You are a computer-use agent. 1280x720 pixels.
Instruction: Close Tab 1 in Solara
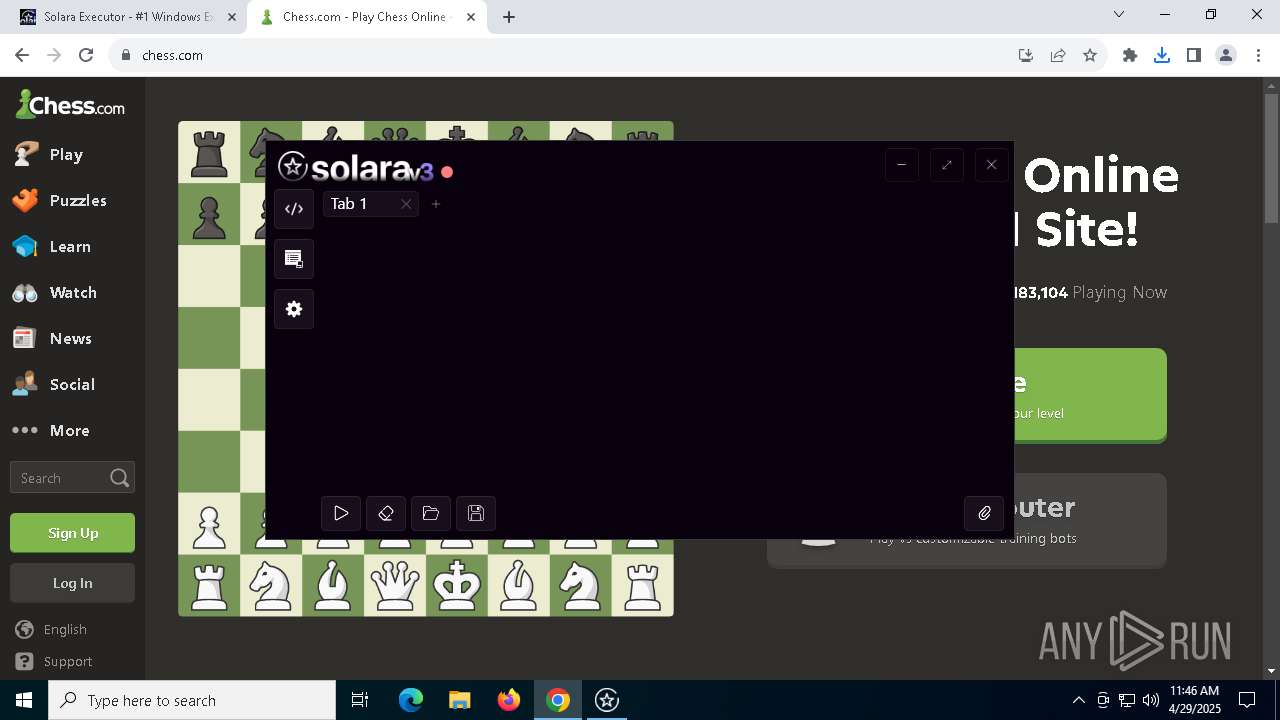[x=406, y=204]
